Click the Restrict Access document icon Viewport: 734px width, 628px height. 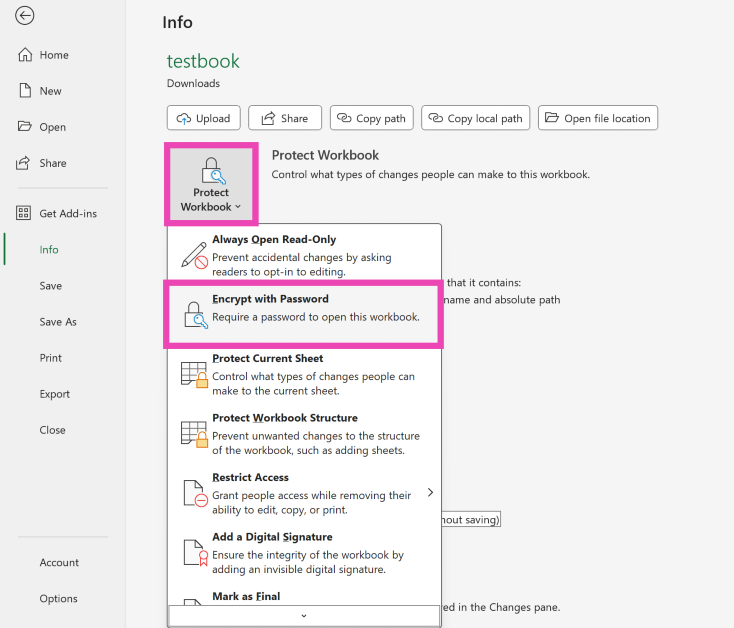click(x=194, y=493)
